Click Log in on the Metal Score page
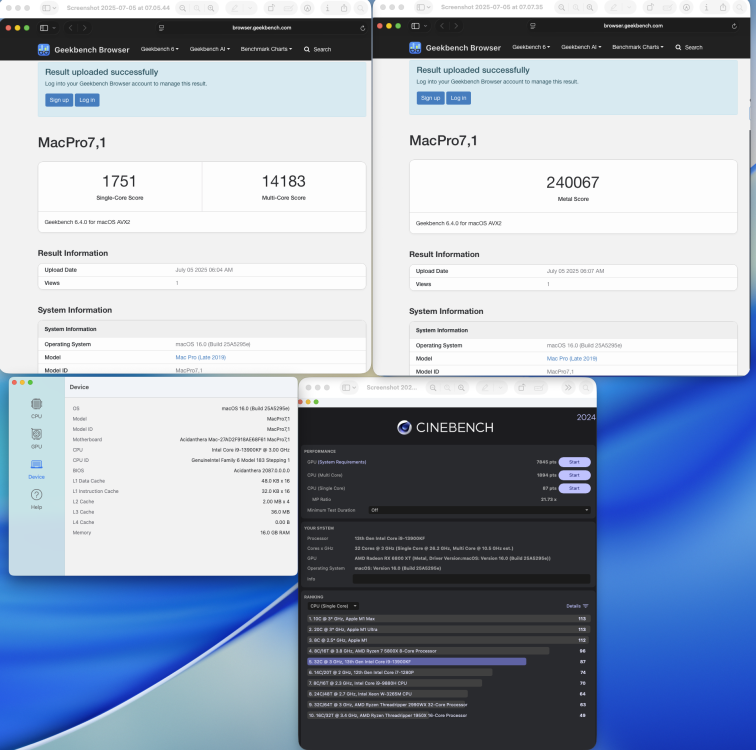The image size is (756, 750). 458,98
